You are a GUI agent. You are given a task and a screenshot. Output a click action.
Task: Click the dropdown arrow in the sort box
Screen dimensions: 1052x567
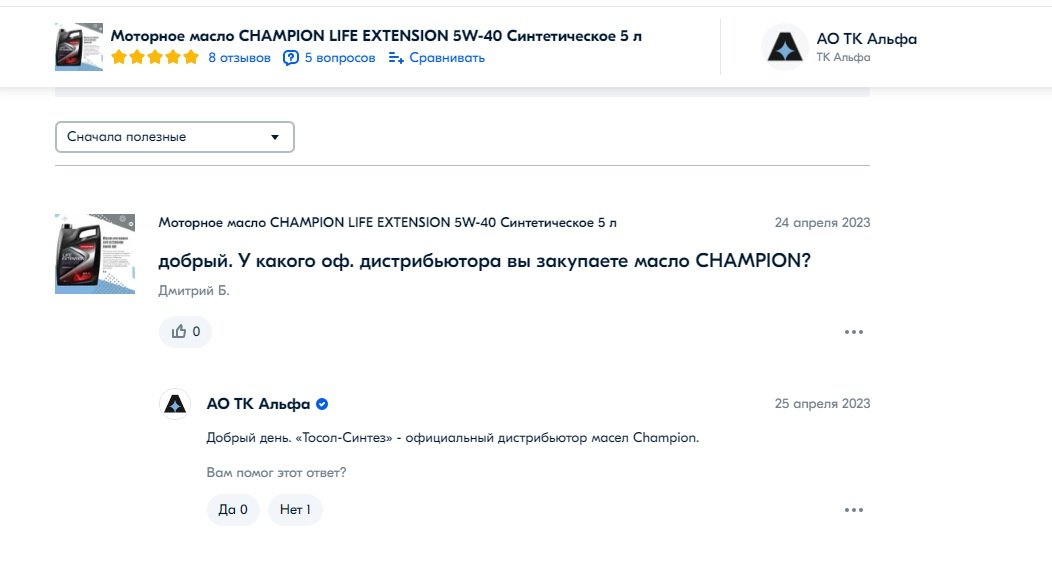tap(274, 138)
